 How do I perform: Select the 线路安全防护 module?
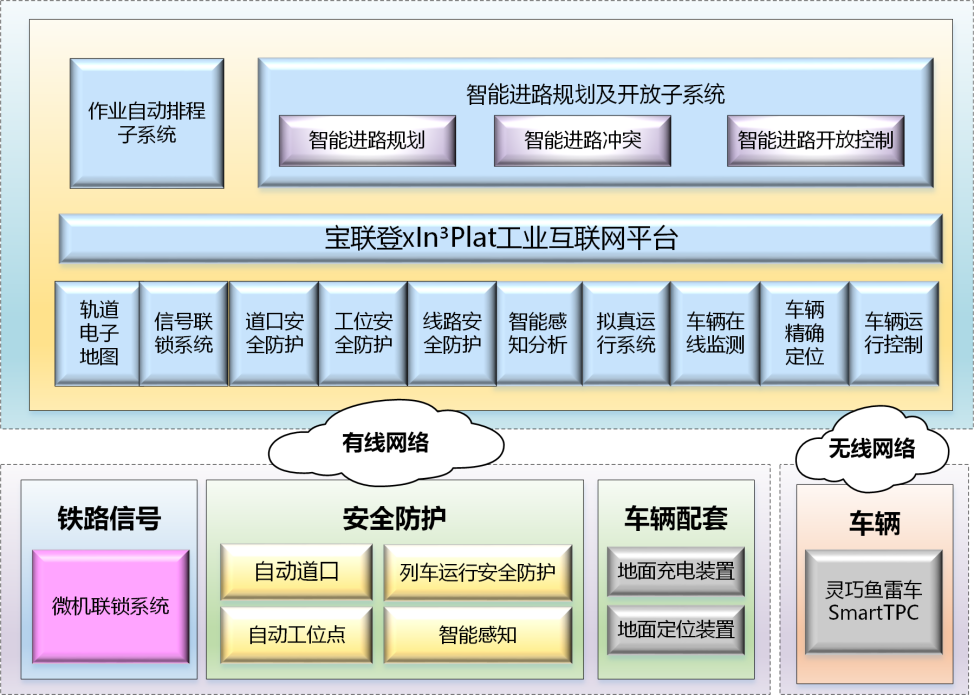(x=452, y=334)
